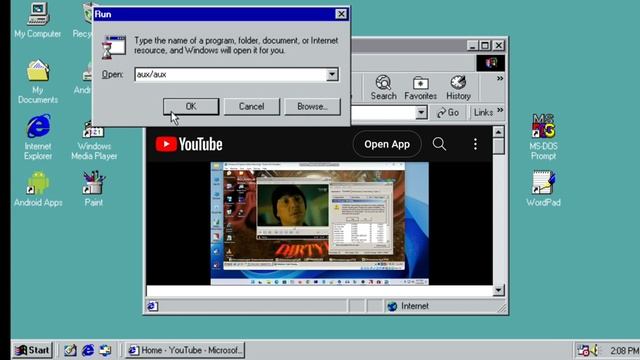
Task: Click the Search toolbar icon in Internet Explorer
Action: pos(383,87)
